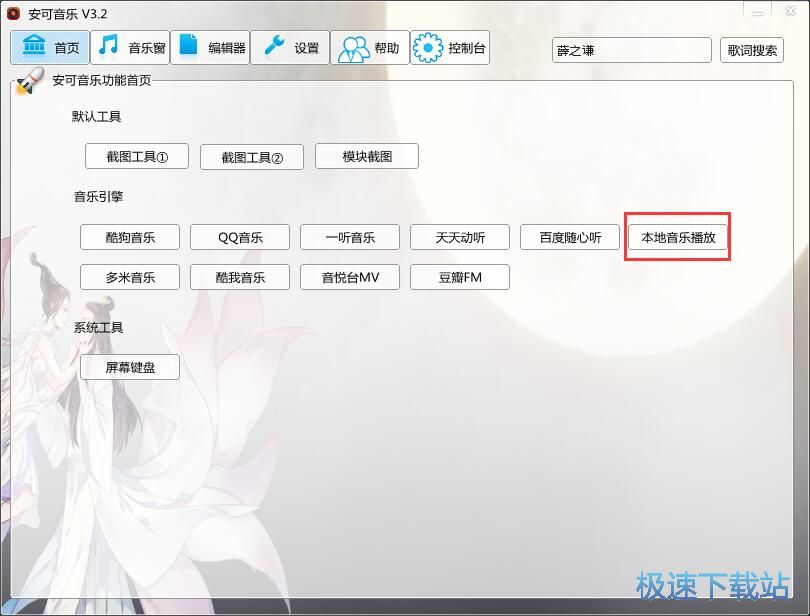Open the 帮助 help tab
This screenshot has height=616, width=810.
(x=370, y=48)
